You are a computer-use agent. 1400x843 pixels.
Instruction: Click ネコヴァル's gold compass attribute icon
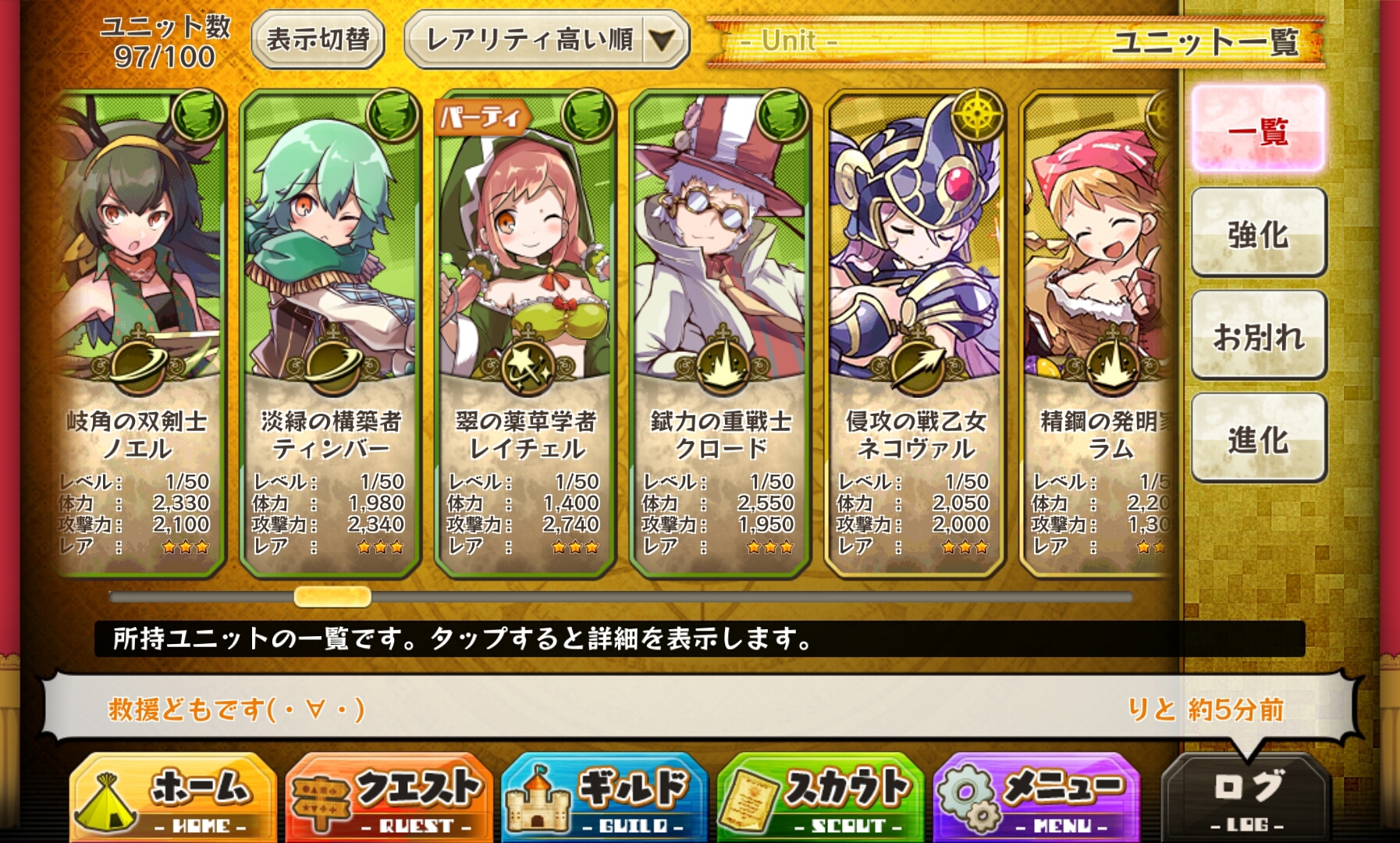click(976, 116)
